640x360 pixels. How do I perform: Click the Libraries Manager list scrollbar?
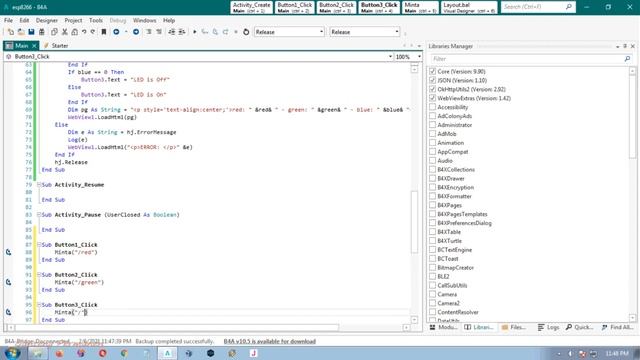[632, 117]
